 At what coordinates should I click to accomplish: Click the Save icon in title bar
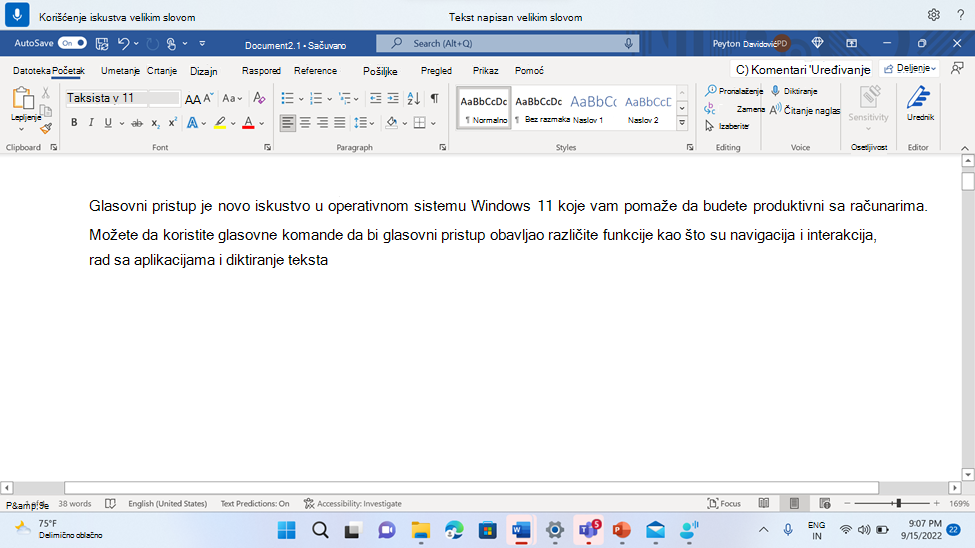coord(102,44)
